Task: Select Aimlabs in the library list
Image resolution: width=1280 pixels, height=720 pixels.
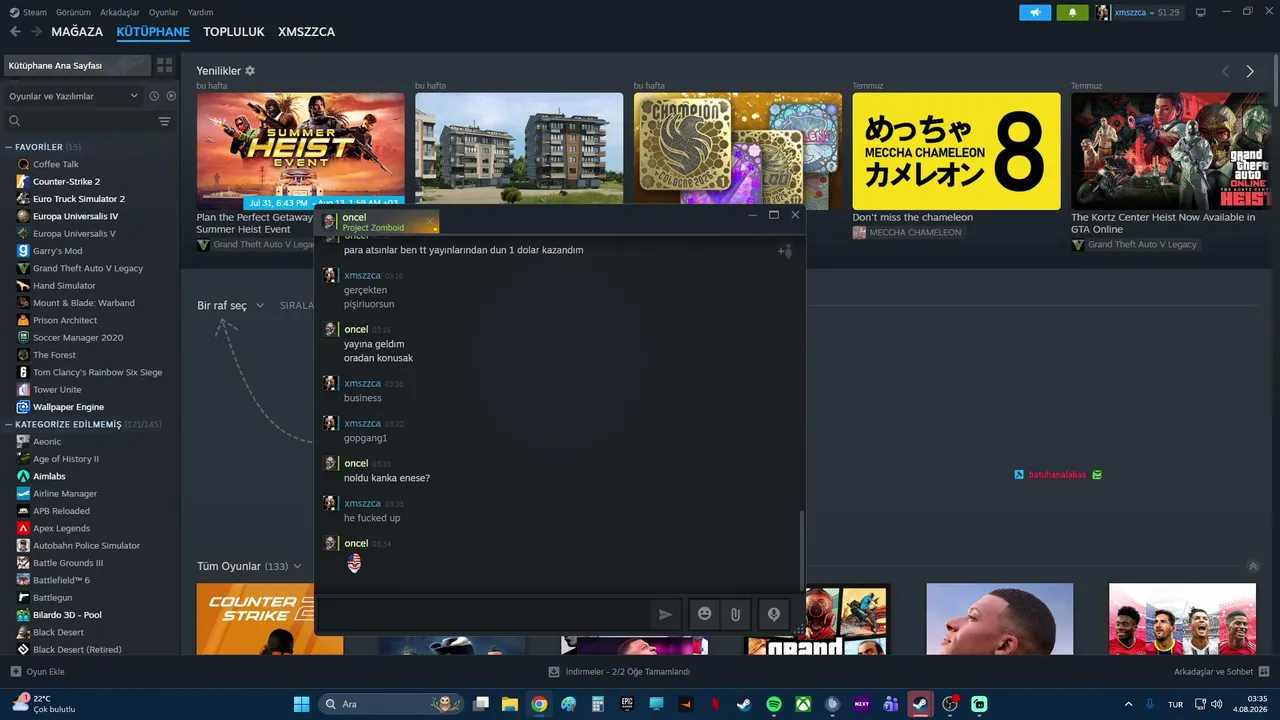Action: pos(49,476)
